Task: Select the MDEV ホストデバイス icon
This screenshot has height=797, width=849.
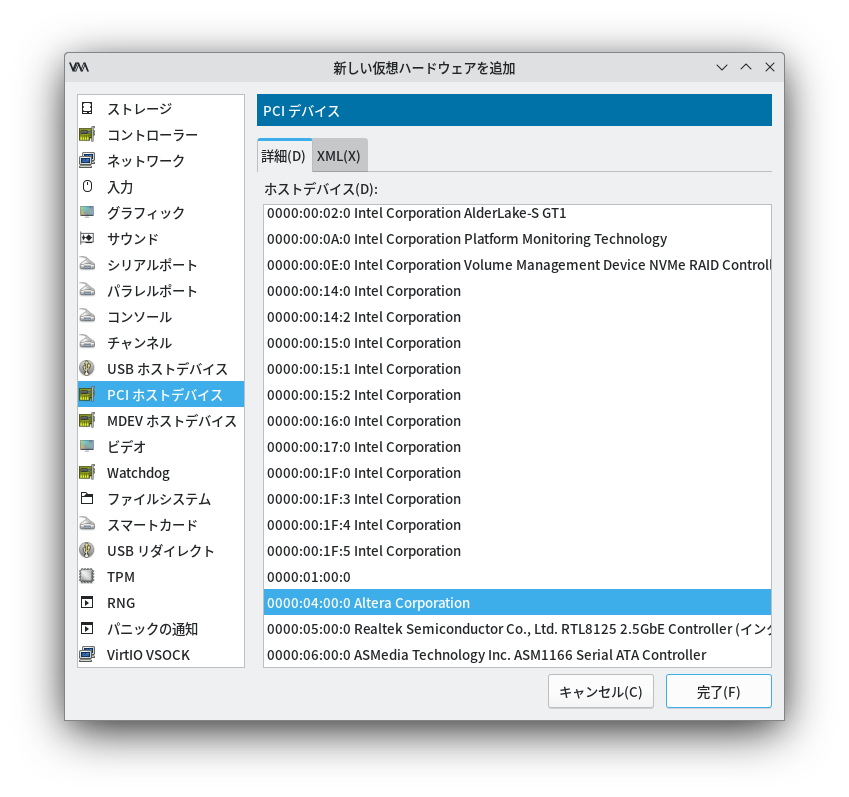Action: click(x=87, y=420)
